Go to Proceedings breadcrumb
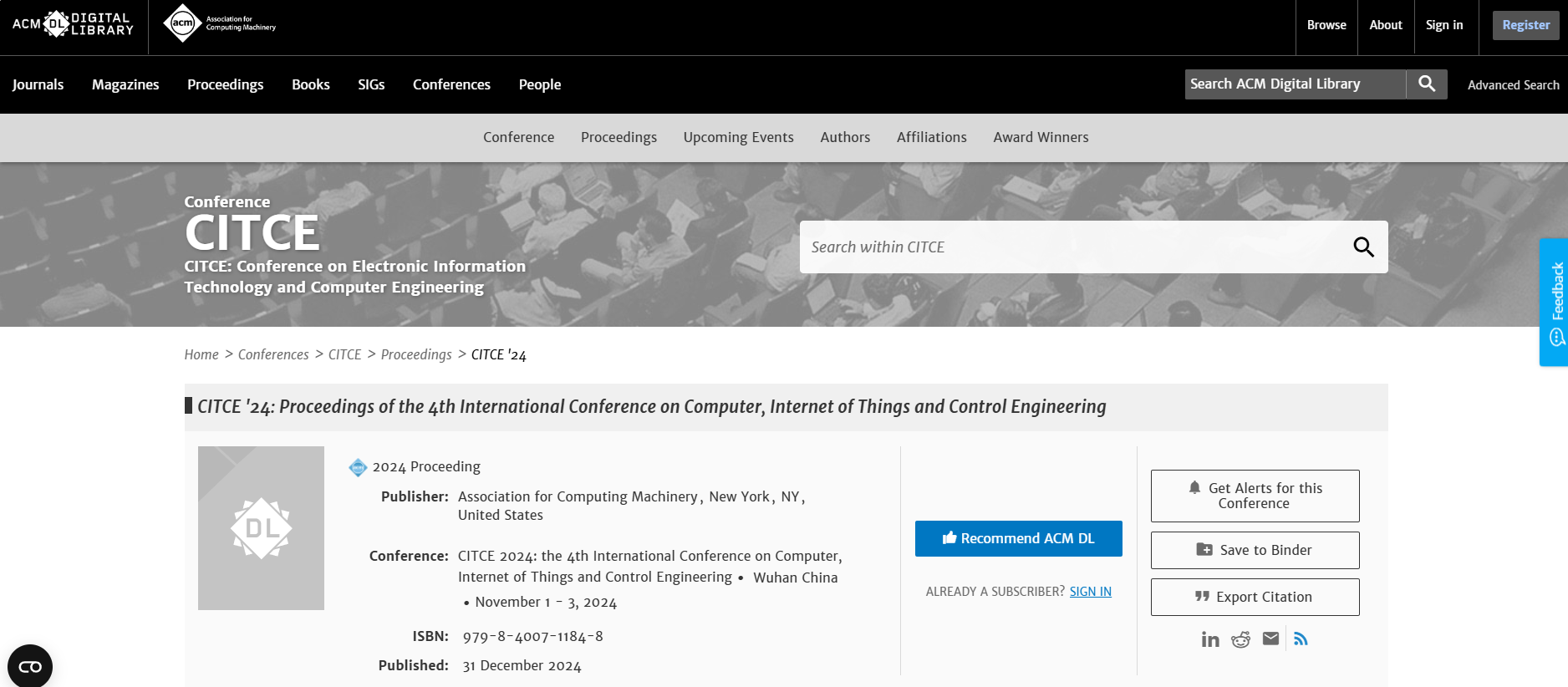The height and width of the screenshot is (687, 1568). 416,354
